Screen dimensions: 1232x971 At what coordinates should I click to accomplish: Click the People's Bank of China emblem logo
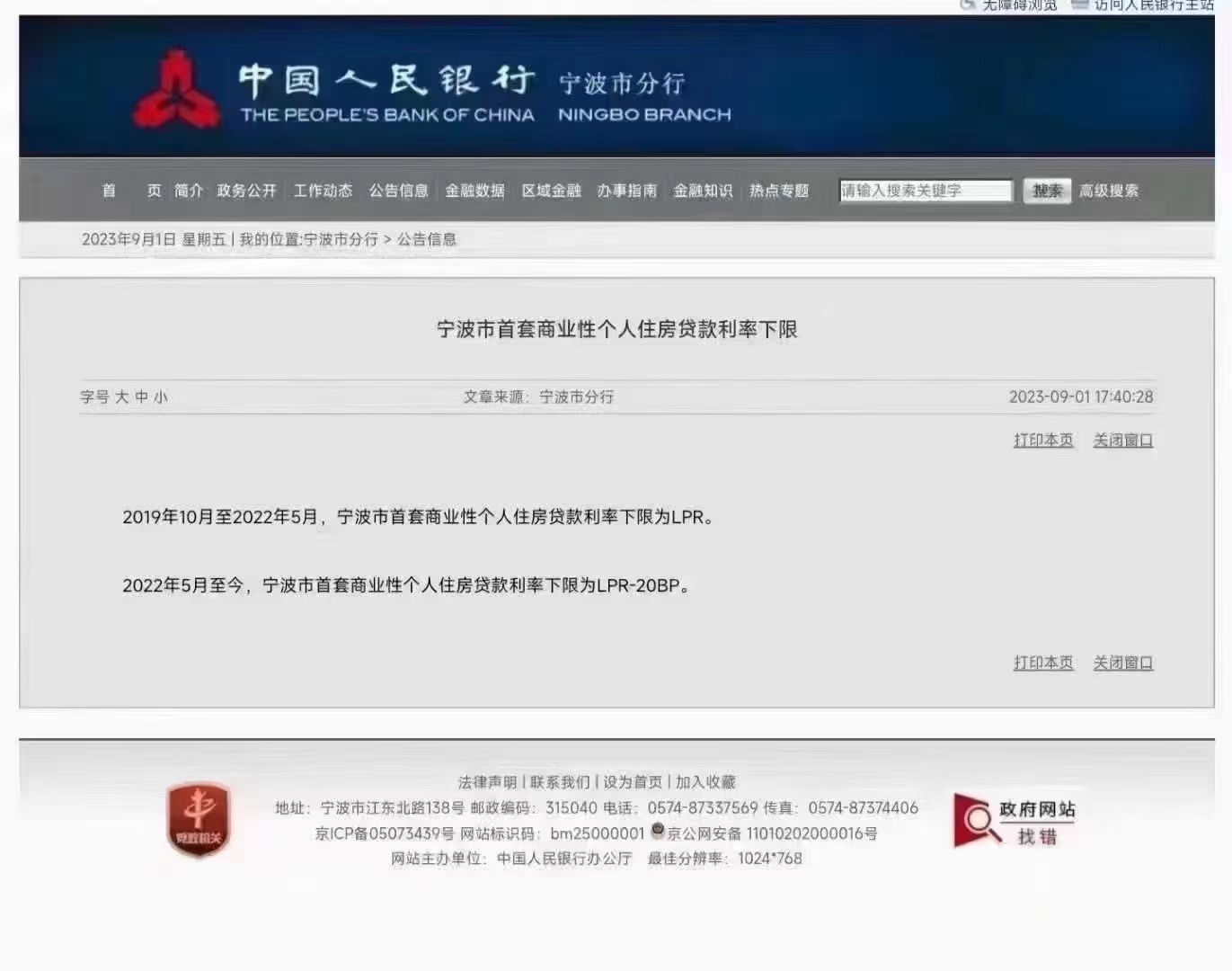click(177, 90)
